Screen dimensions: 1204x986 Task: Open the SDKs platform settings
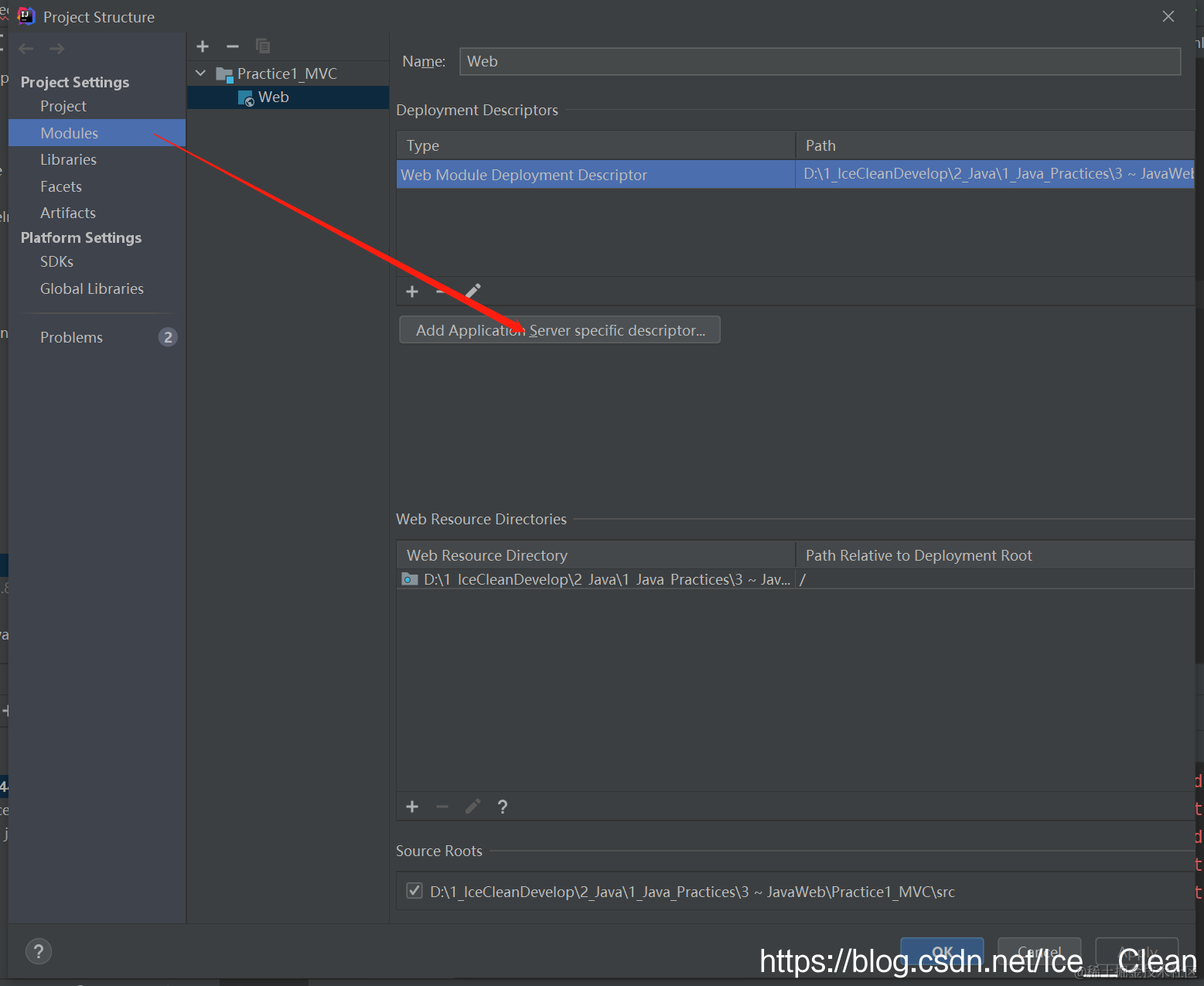56,261
